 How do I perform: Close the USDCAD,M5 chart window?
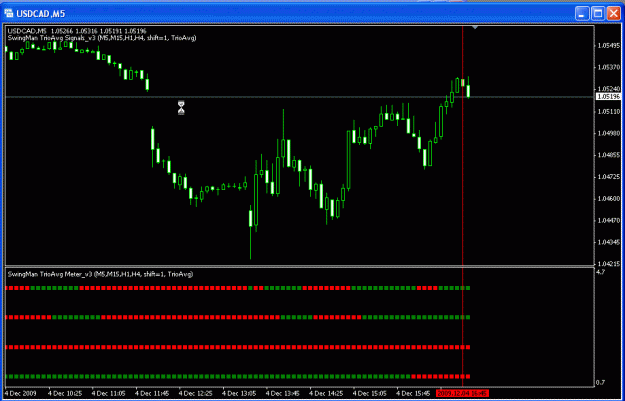[x=613, y=14]
